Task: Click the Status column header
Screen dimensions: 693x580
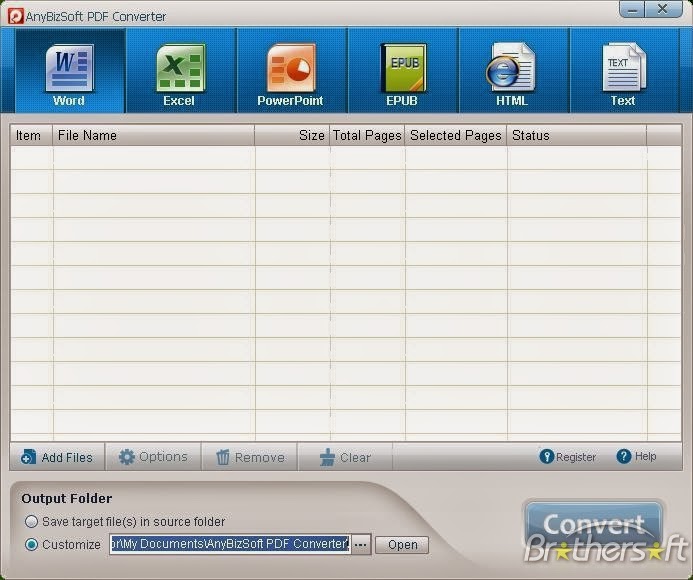Action: [x=577, y=135]
